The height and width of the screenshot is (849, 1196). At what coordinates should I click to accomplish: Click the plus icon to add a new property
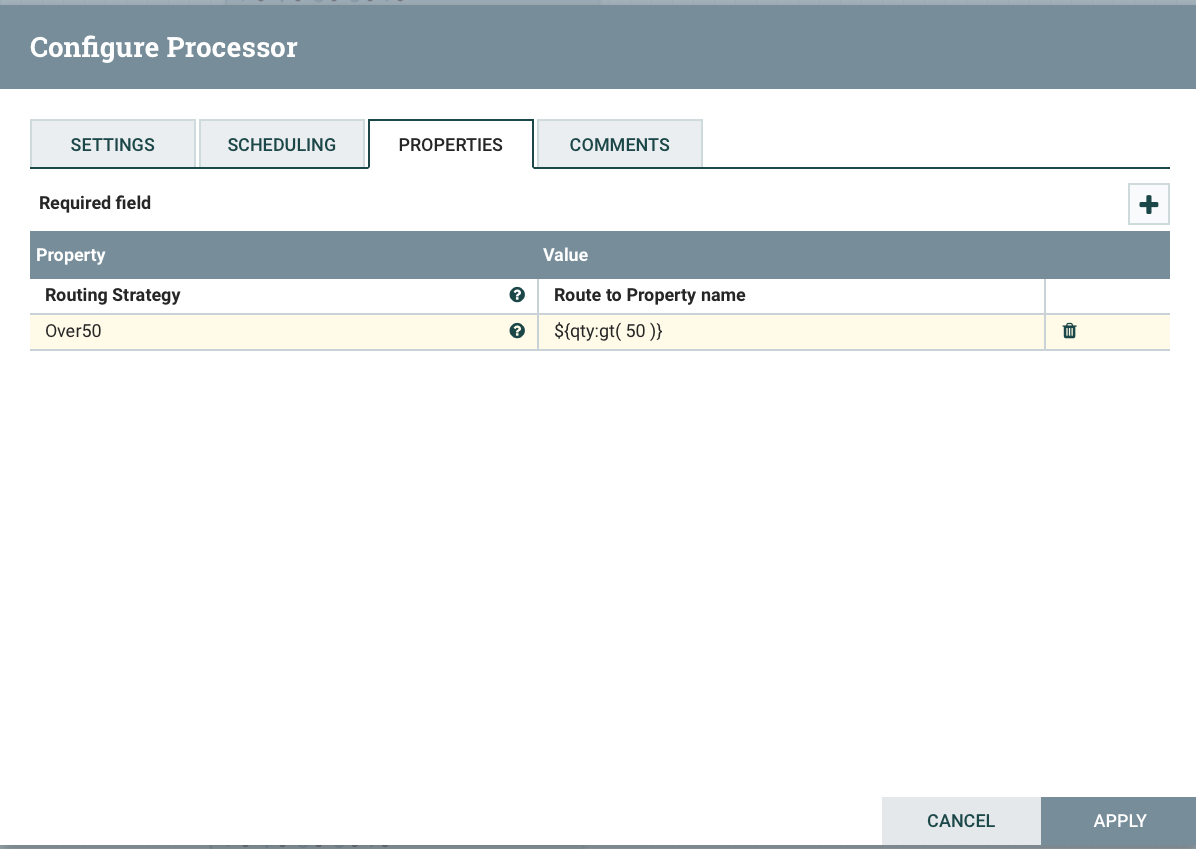pyautogui.click(x=1148, y=203)
